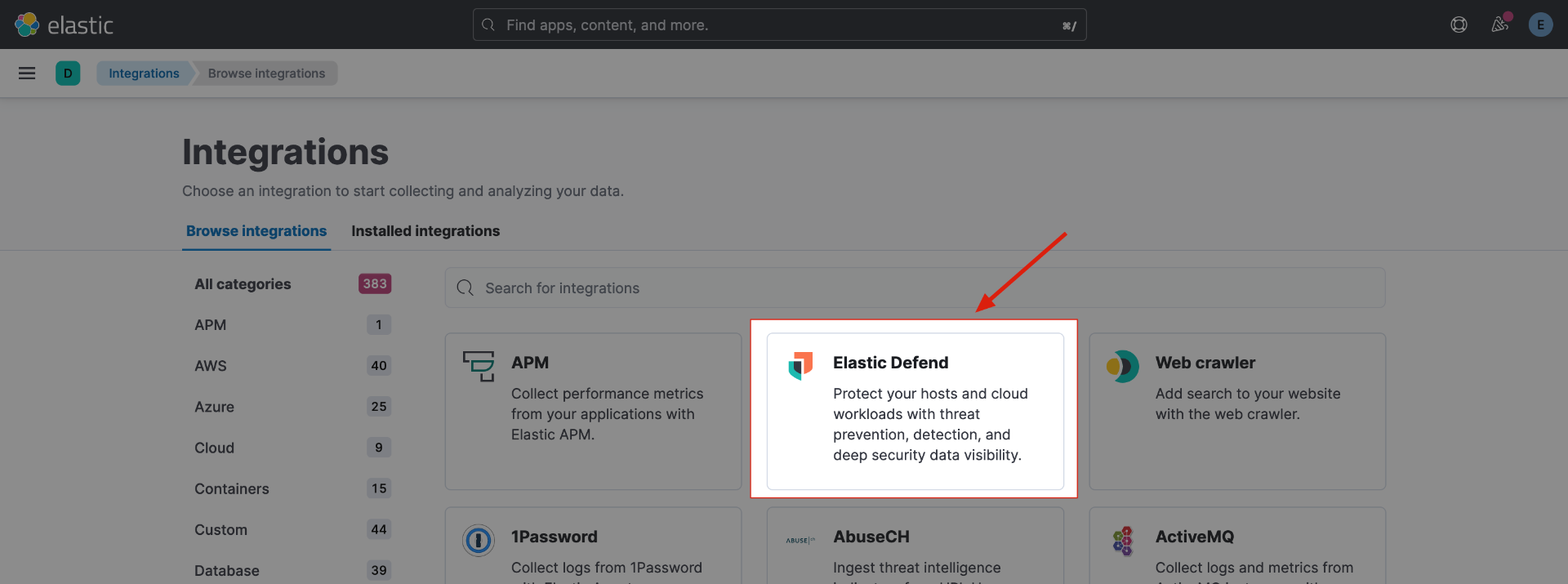The width and height of the screenshot is (1568, 584).
Task: Click Elastic Defend description text
Action: point(930,424)
